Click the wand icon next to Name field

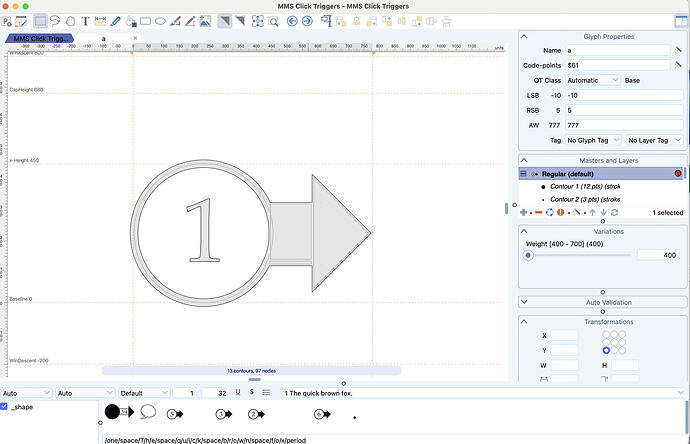tap(678, 50)
